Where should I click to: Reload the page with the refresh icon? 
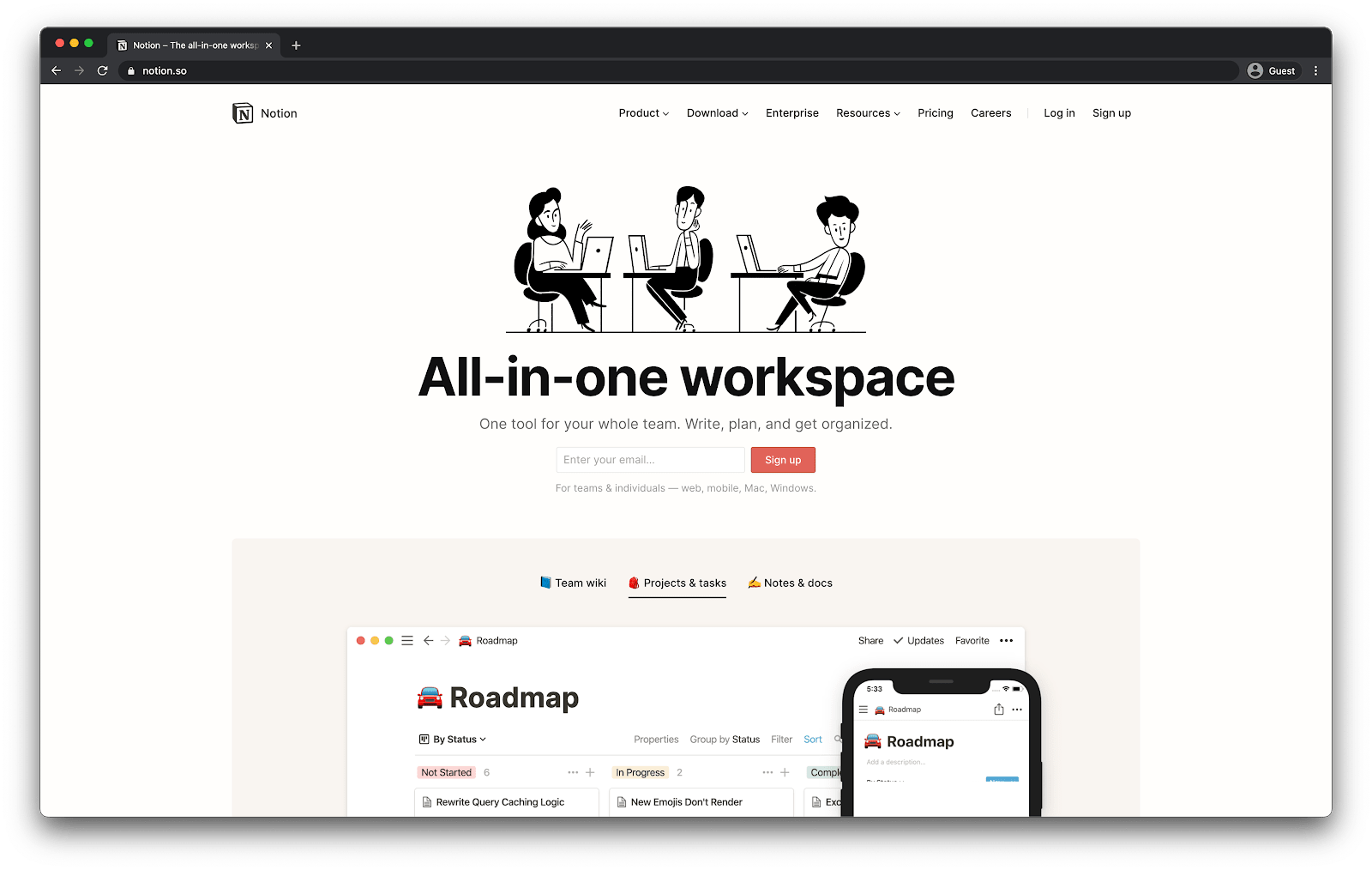(102, 71)
